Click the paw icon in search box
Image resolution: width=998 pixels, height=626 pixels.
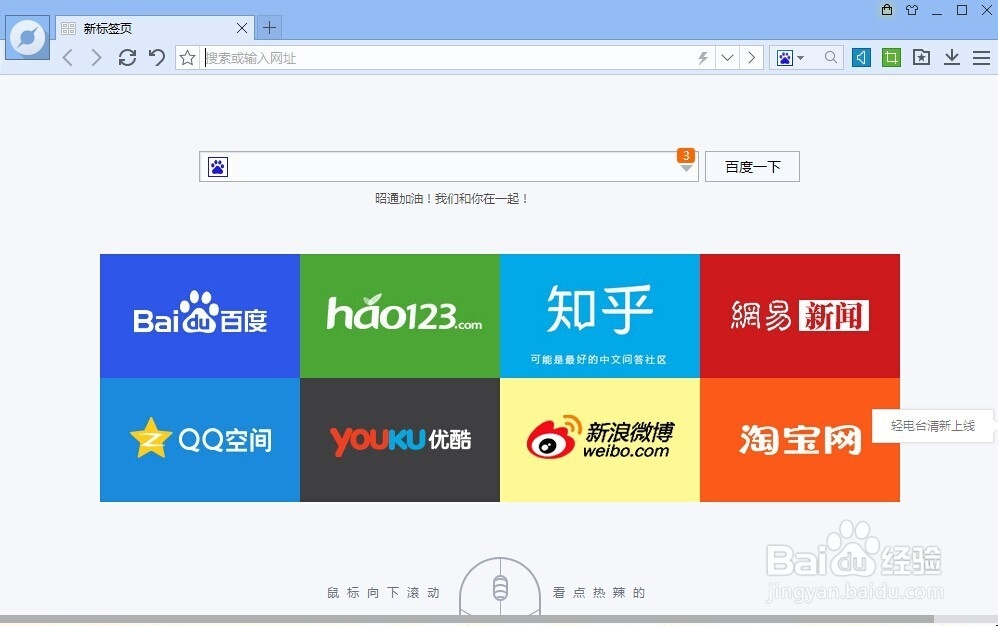[x=218, y=167]
